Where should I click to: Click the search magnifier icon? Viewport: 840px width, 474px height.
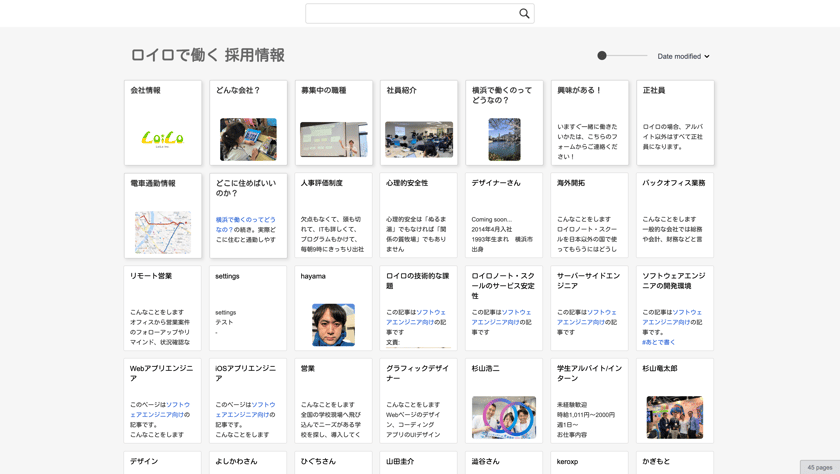coord(524,14)
